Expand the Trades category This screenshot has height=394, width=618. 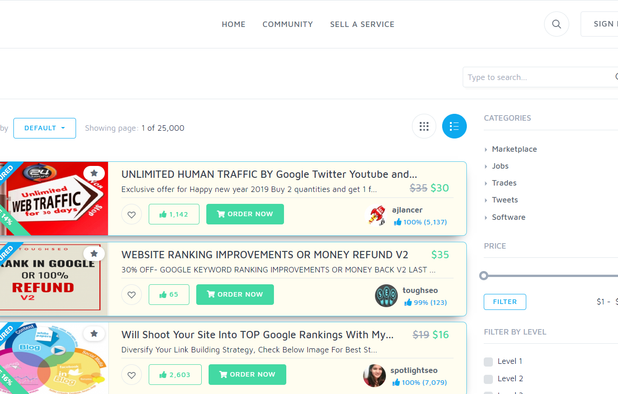tap(504, 183)
